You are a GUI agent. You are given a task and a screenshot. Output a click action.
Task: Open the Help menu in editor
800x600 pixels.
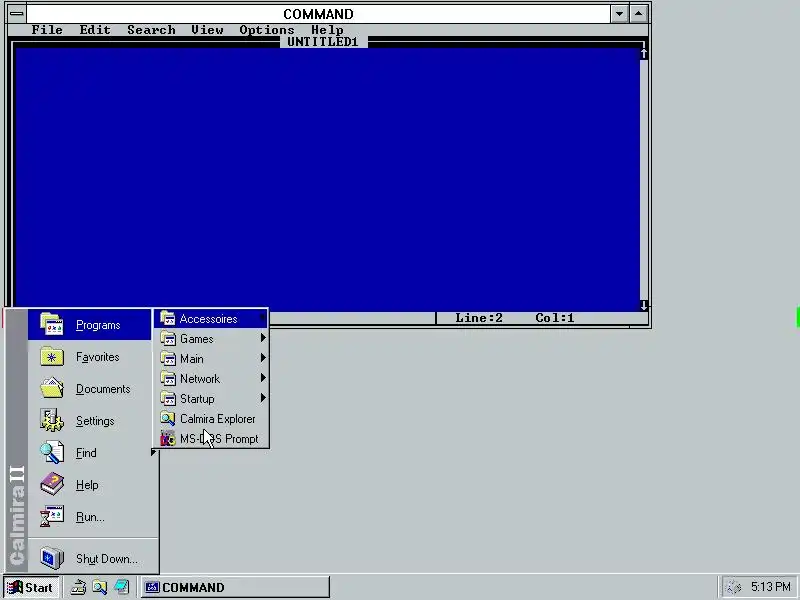click(327, 30)
